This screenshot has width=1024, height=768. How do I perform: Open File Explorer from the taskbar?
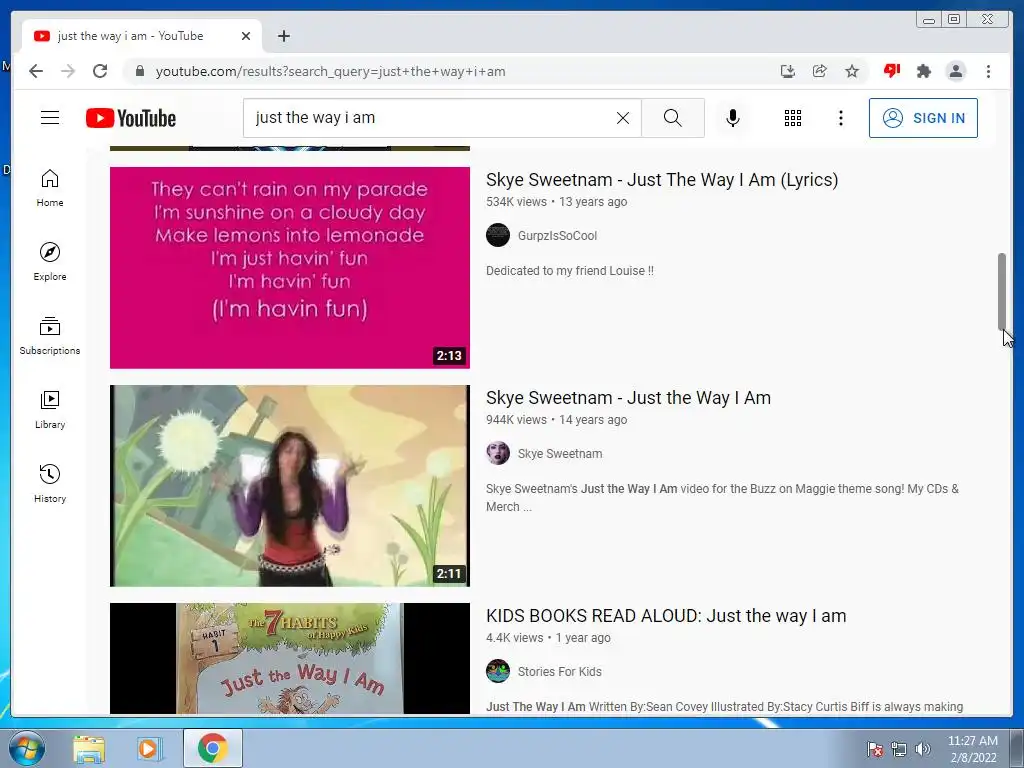89,748
